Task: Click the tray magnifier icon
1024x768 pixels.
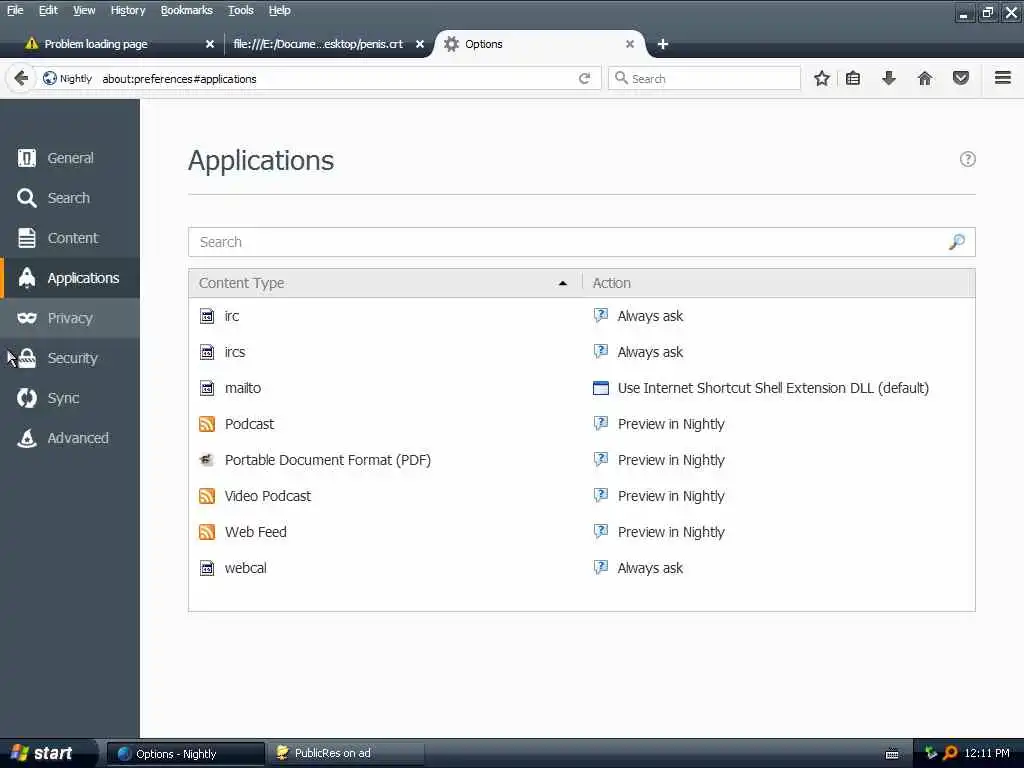Action: [950, 753]
